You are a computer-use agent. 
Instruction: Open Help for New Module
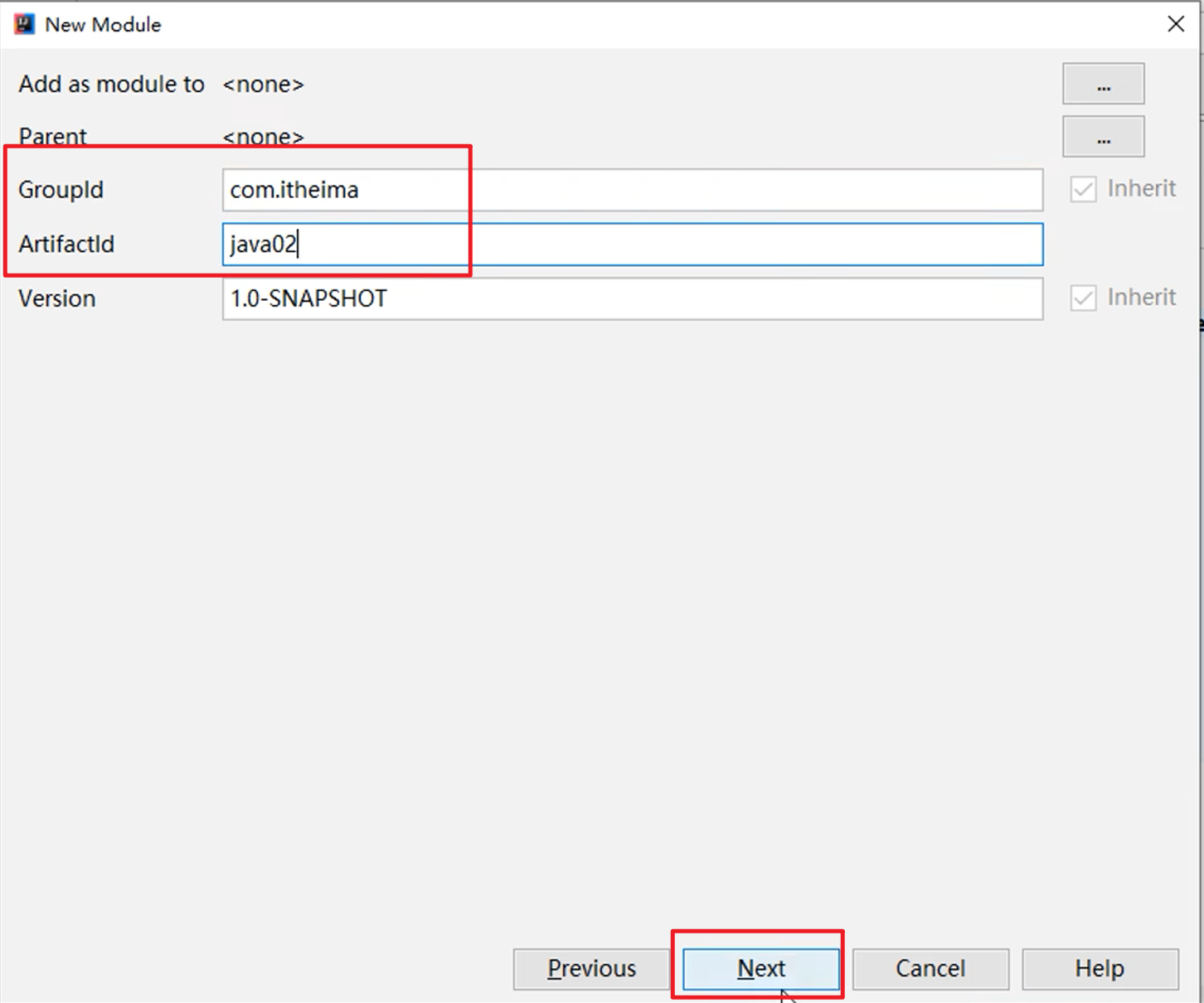1100,969
